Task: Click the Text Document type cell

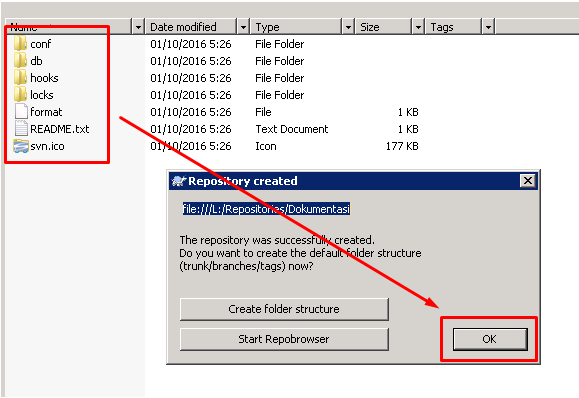Action: 292,129
